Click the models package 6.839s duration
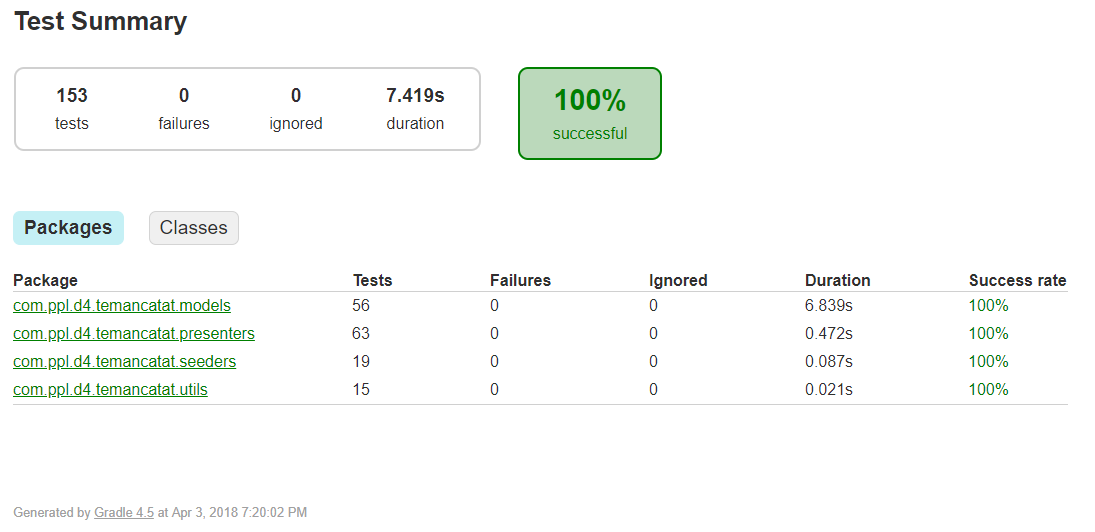This screenshot has height=532, width=1095. coord(828,306)
